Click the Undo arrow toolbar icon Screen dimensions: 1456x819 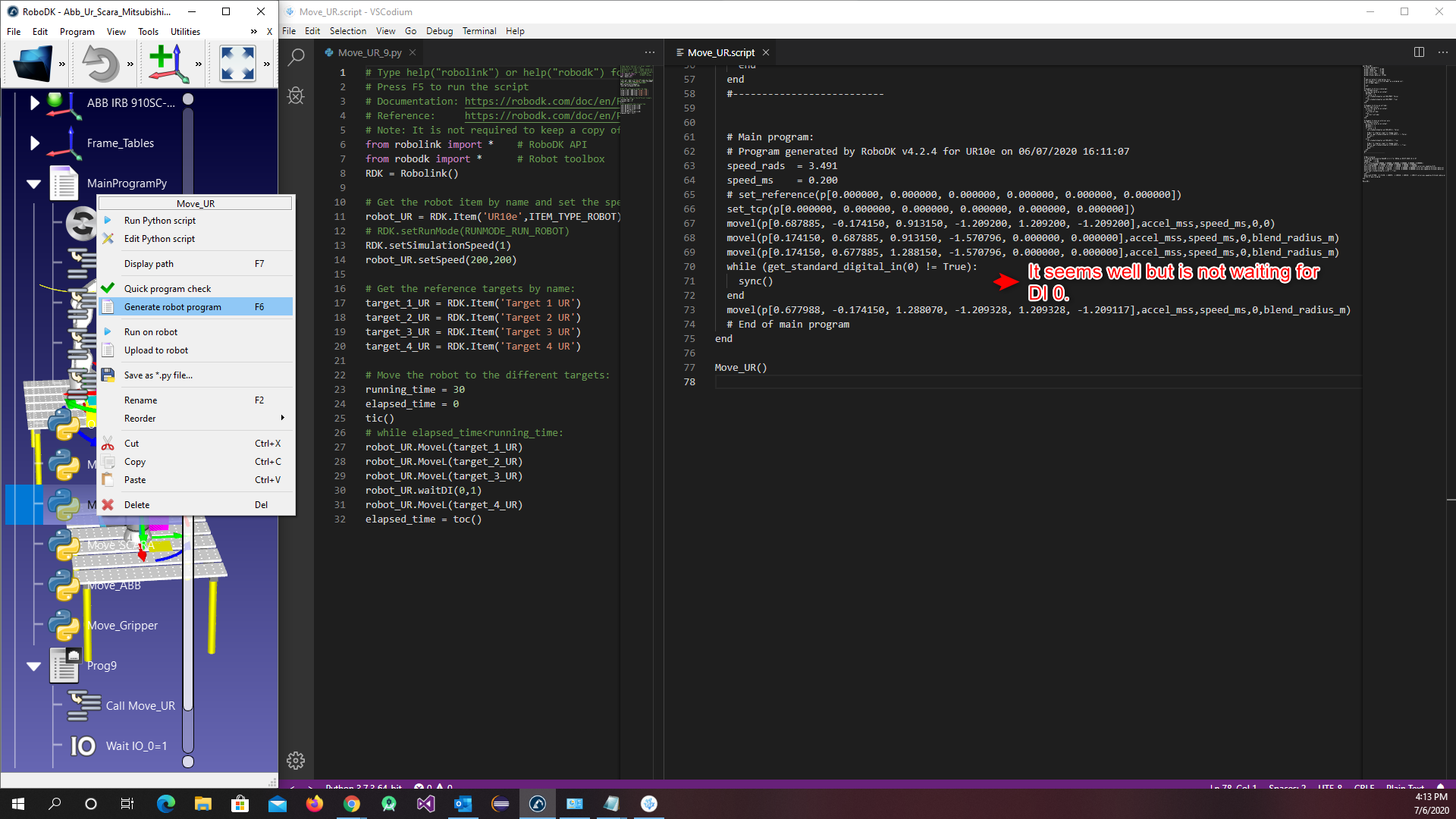[100, 64]
